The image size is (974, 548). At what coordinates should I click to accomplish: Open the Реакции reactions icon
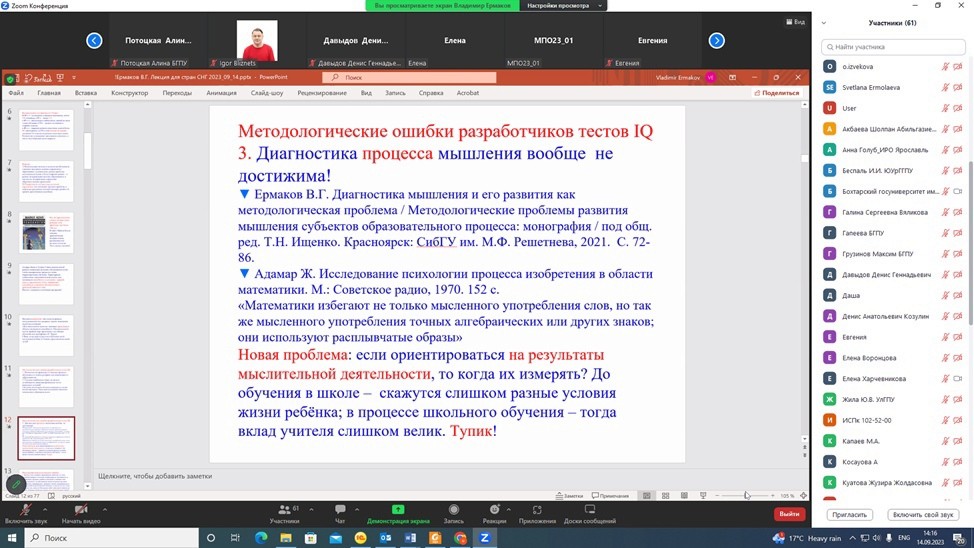pos(494,510)
